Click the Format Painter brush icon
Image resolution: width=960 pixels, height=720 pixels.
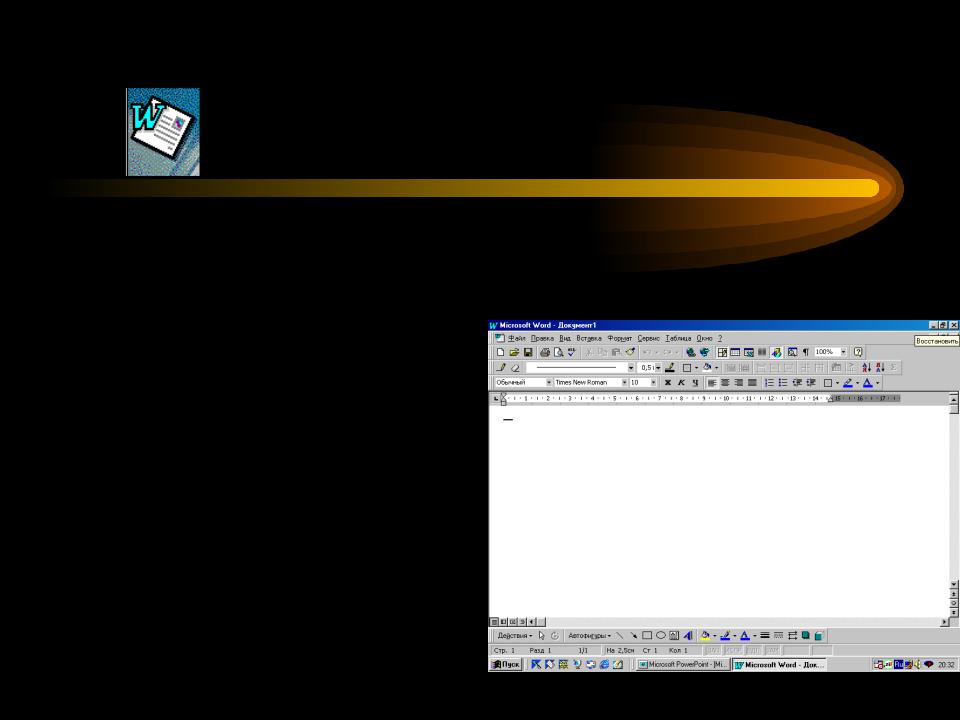630,352
